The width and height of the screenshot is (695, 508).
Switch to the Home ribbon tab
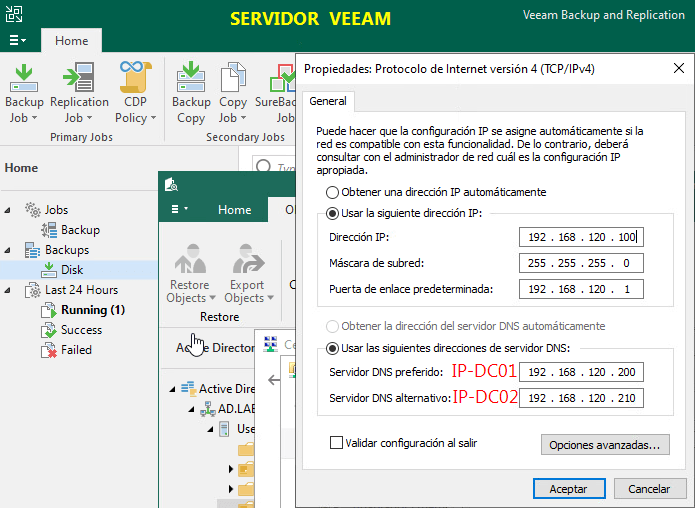point(71,41)
